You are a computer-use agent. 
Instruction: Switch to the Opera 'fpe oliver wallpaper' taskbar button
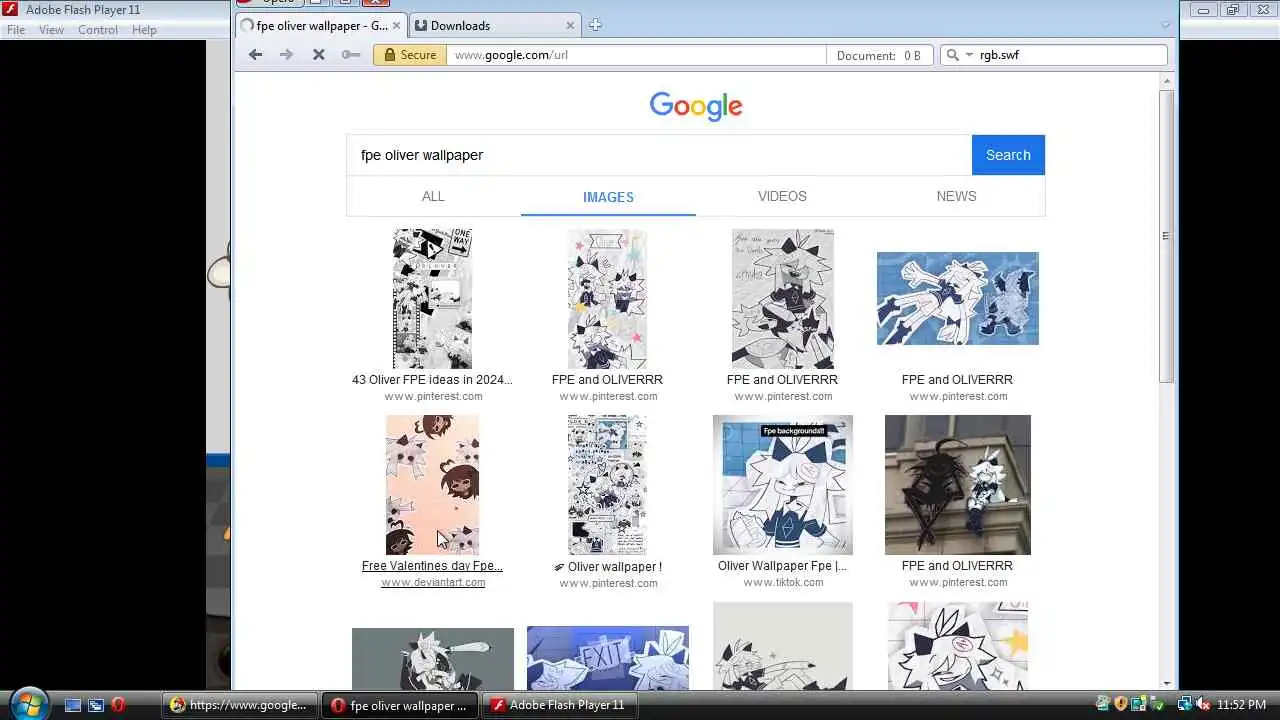pos(400,705)
